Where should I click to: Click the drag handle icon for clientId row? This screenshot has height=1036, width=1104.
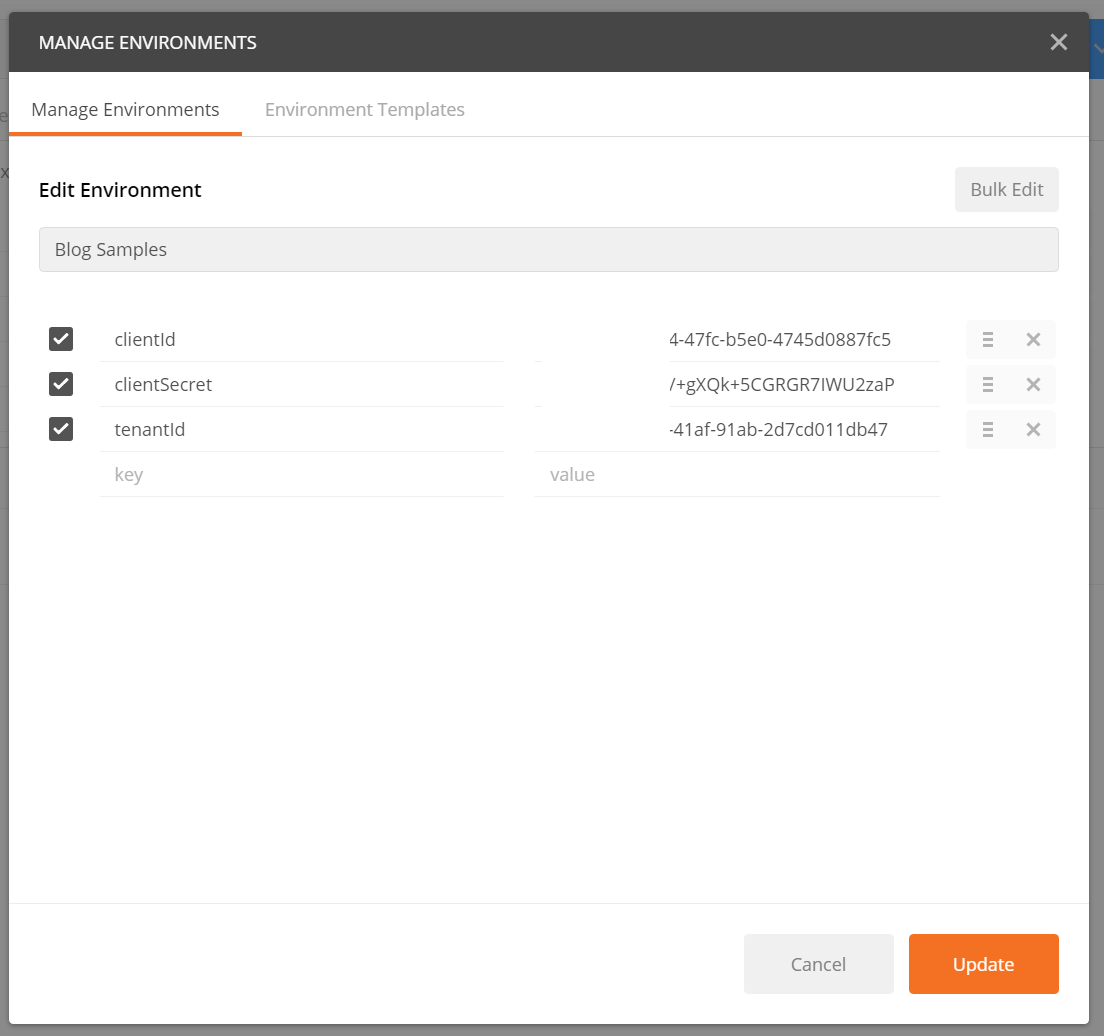coord(987,340)
